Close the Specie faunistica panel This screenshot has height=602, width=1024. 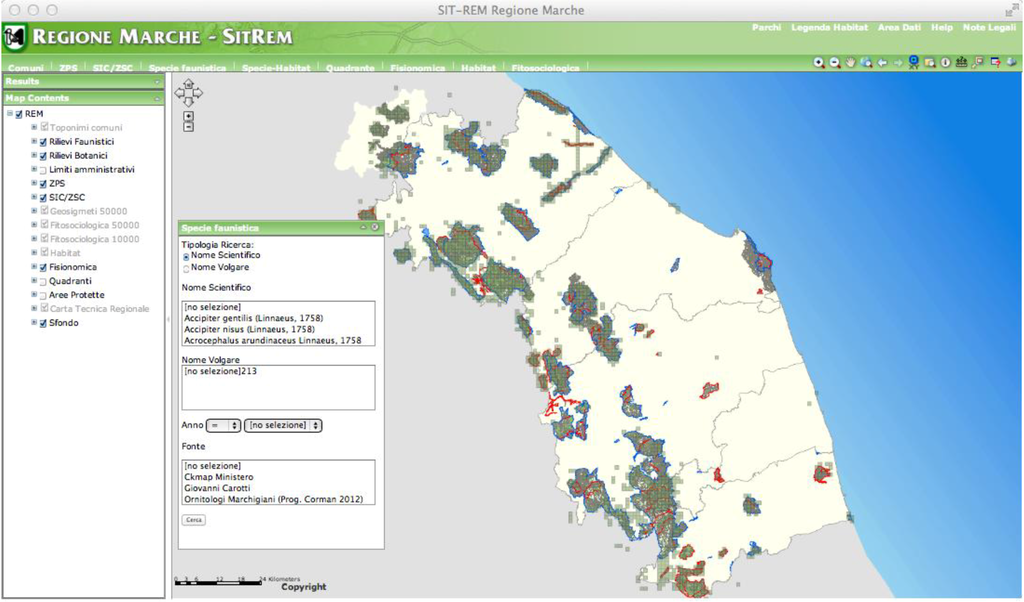pyautogui.click(x=376, y=228)
